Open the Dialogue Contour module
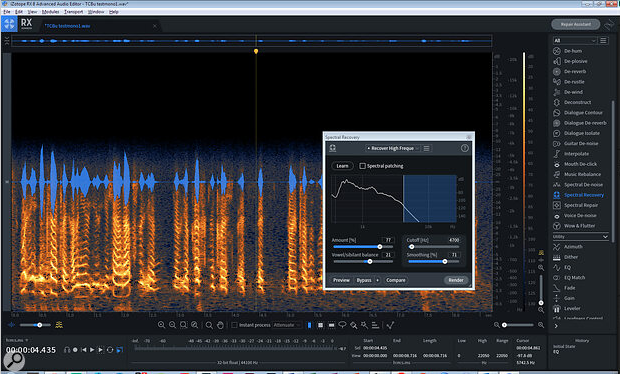The height and width of the screenshot is (374, 620). pos(583,113)
